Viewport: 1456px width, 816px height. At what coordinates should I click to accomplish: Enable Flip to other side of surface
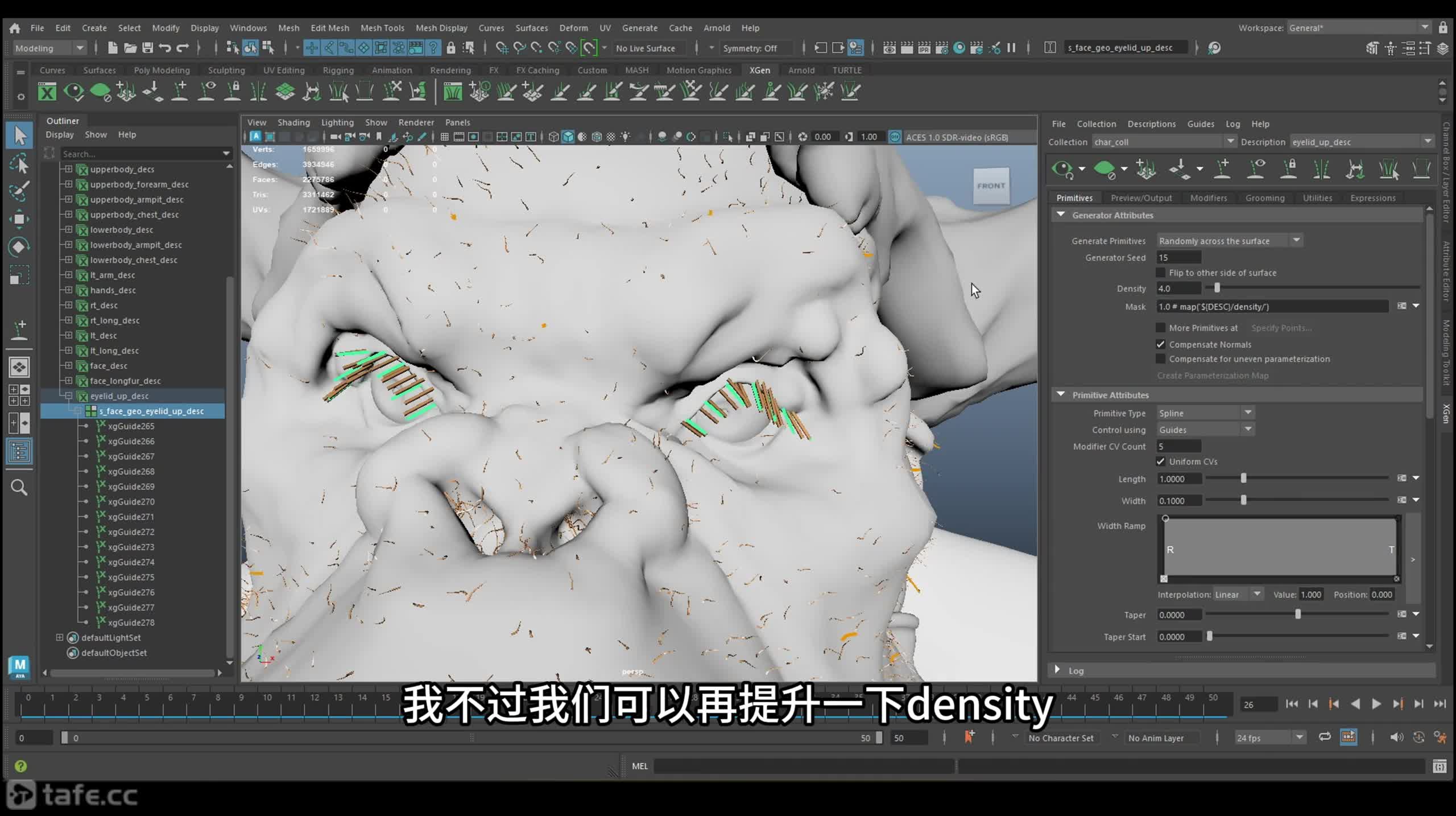[x=1161, y=273]
